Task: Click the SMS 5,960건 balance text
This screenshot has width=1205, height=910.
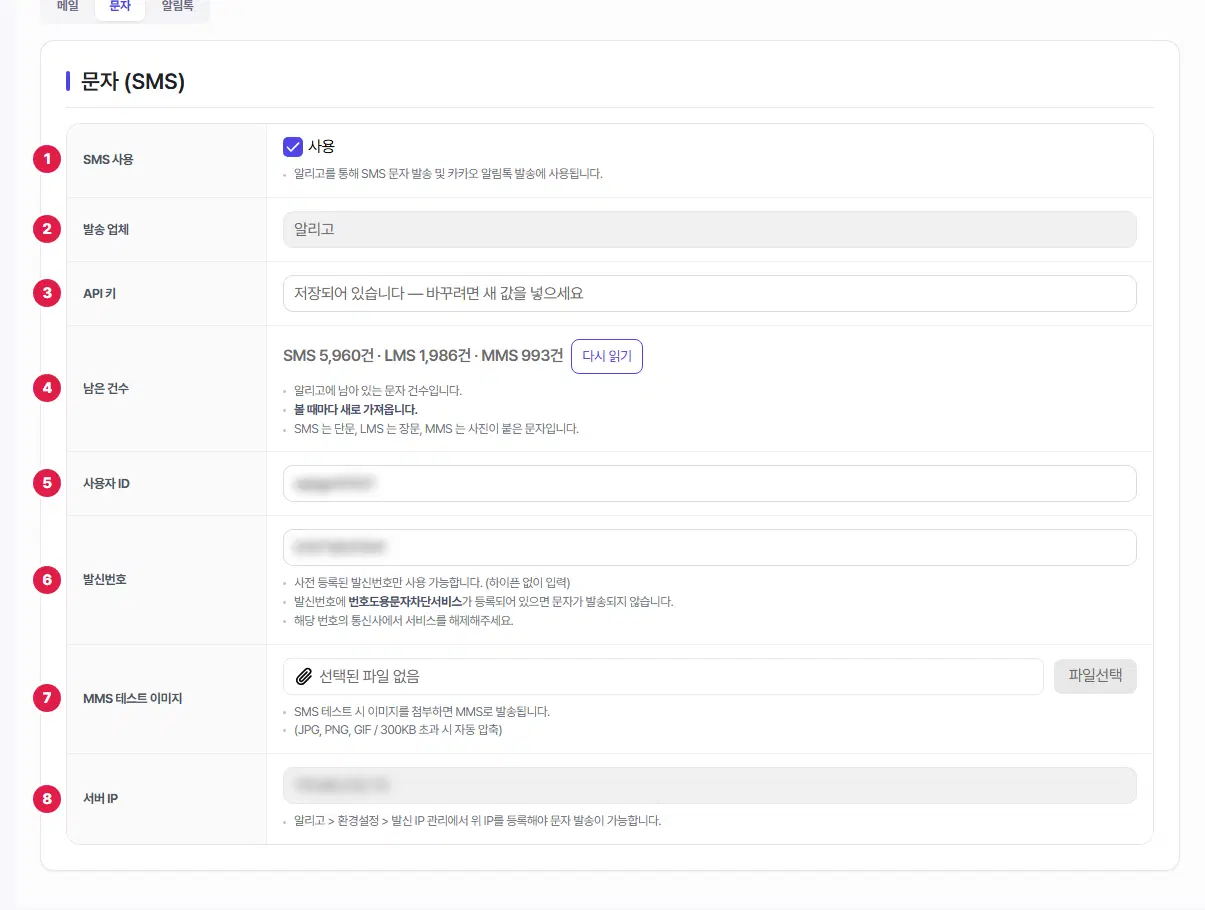Action: [x=327, y=355]
